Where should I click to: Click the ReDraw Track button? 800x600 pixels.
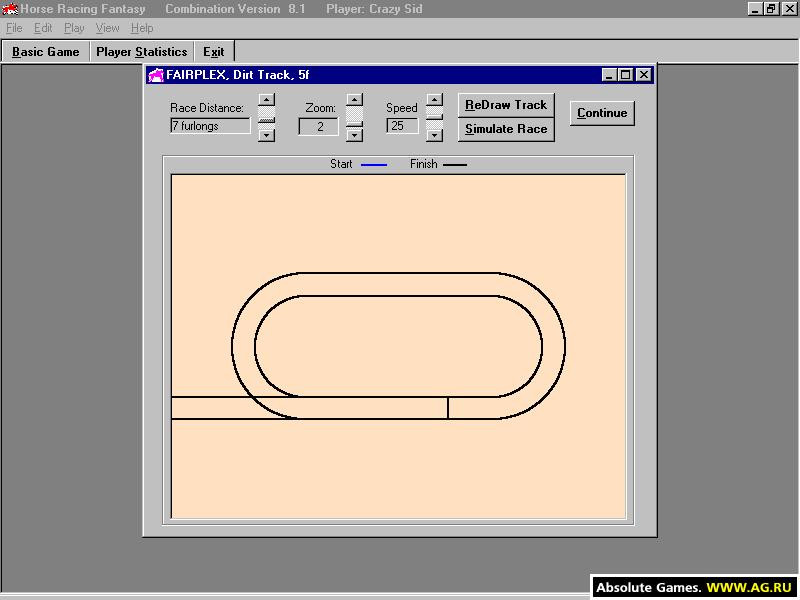[506, 105]
